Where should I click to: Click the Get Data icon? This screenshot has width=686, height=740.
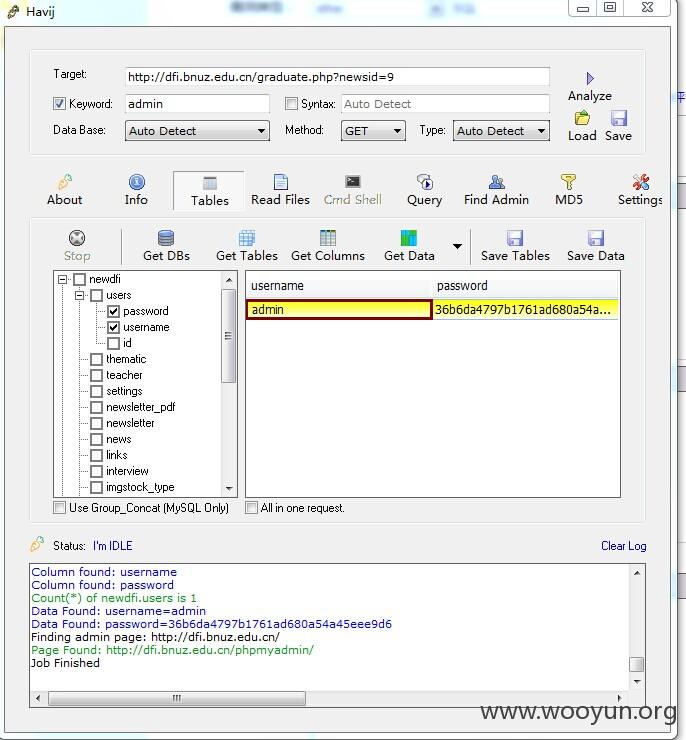pyautogui.click(x=409, y=238)
